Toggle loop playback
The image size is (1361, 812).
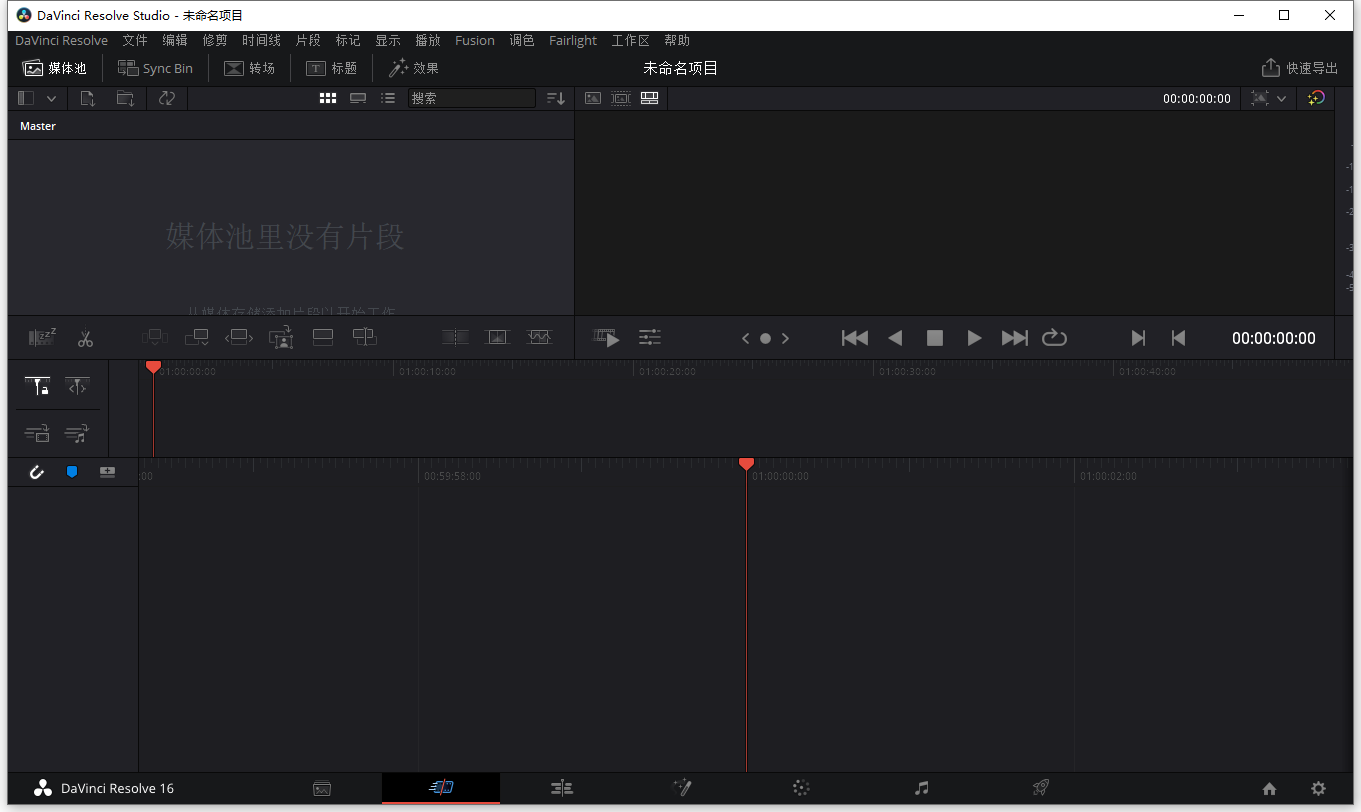point(1055,338)
